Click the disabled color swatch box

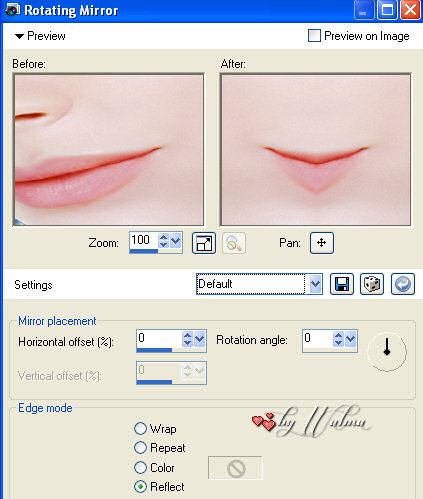pos(235,468)
